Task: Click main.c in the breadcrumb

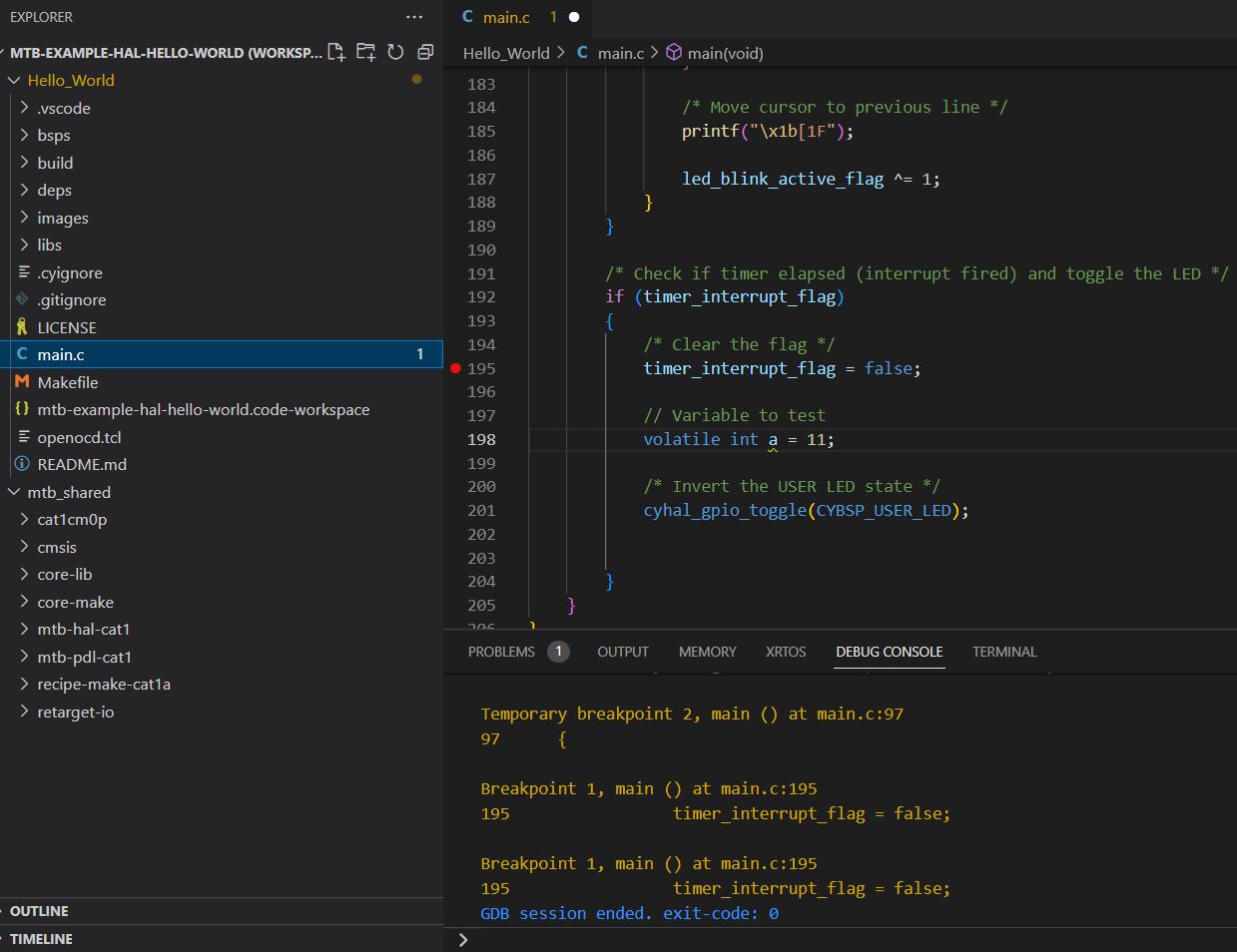Action: (x=621, y=53)
